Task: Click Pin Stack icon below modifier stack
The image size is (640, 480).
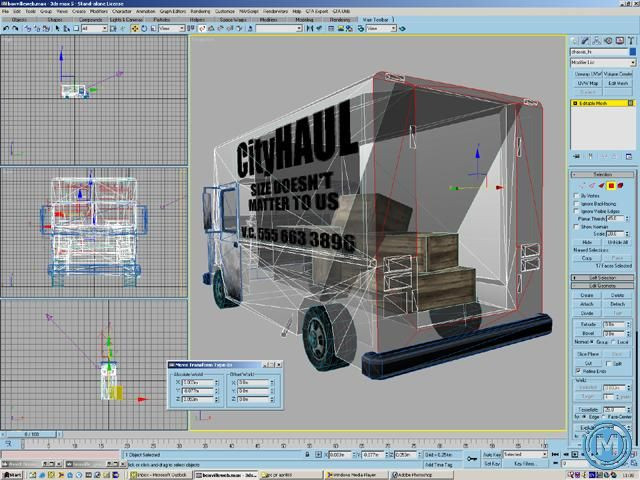Action: (x=577, y=156)
